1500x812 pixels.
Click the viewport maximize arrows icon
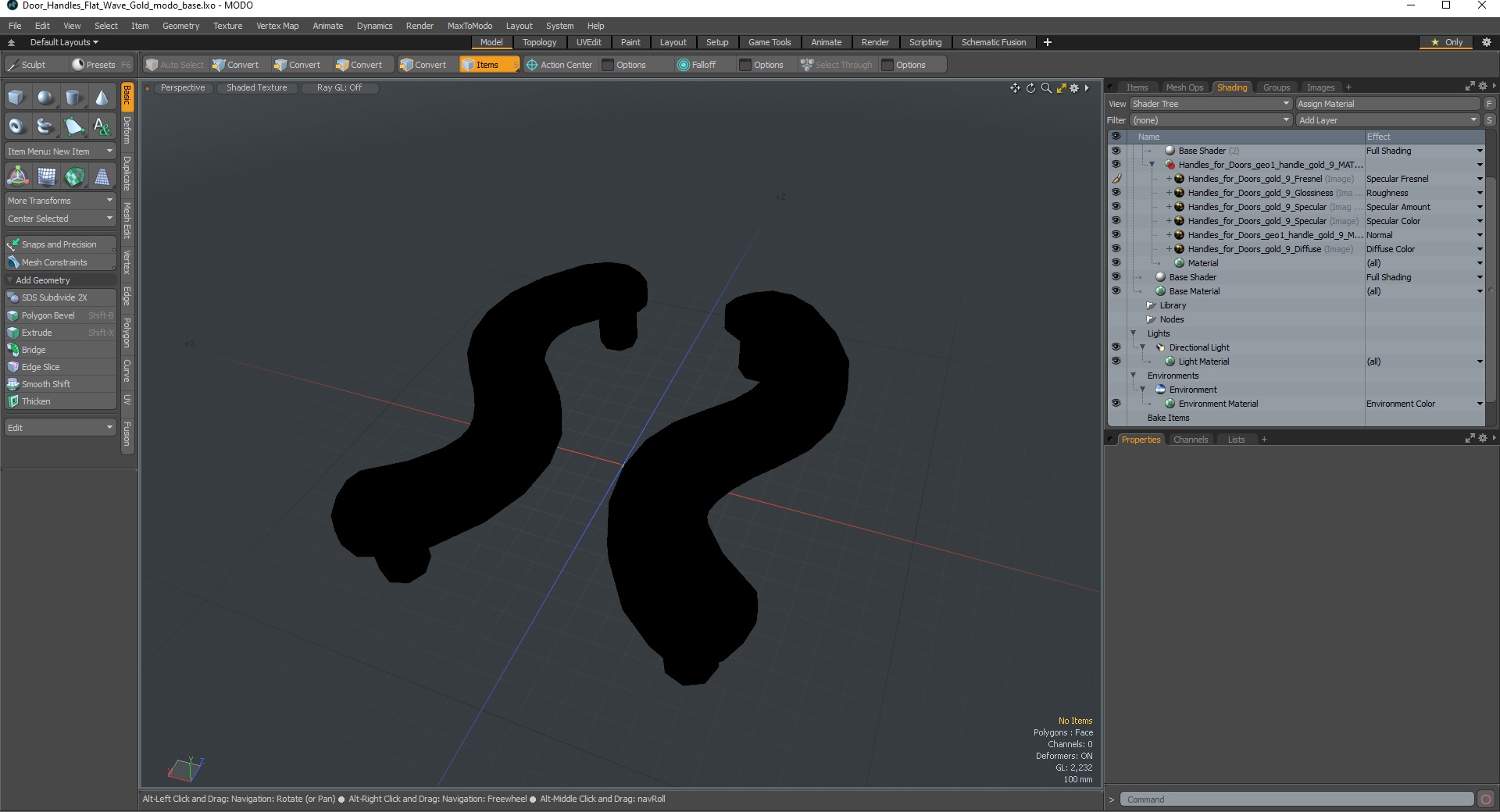[x=1061, y=88]
